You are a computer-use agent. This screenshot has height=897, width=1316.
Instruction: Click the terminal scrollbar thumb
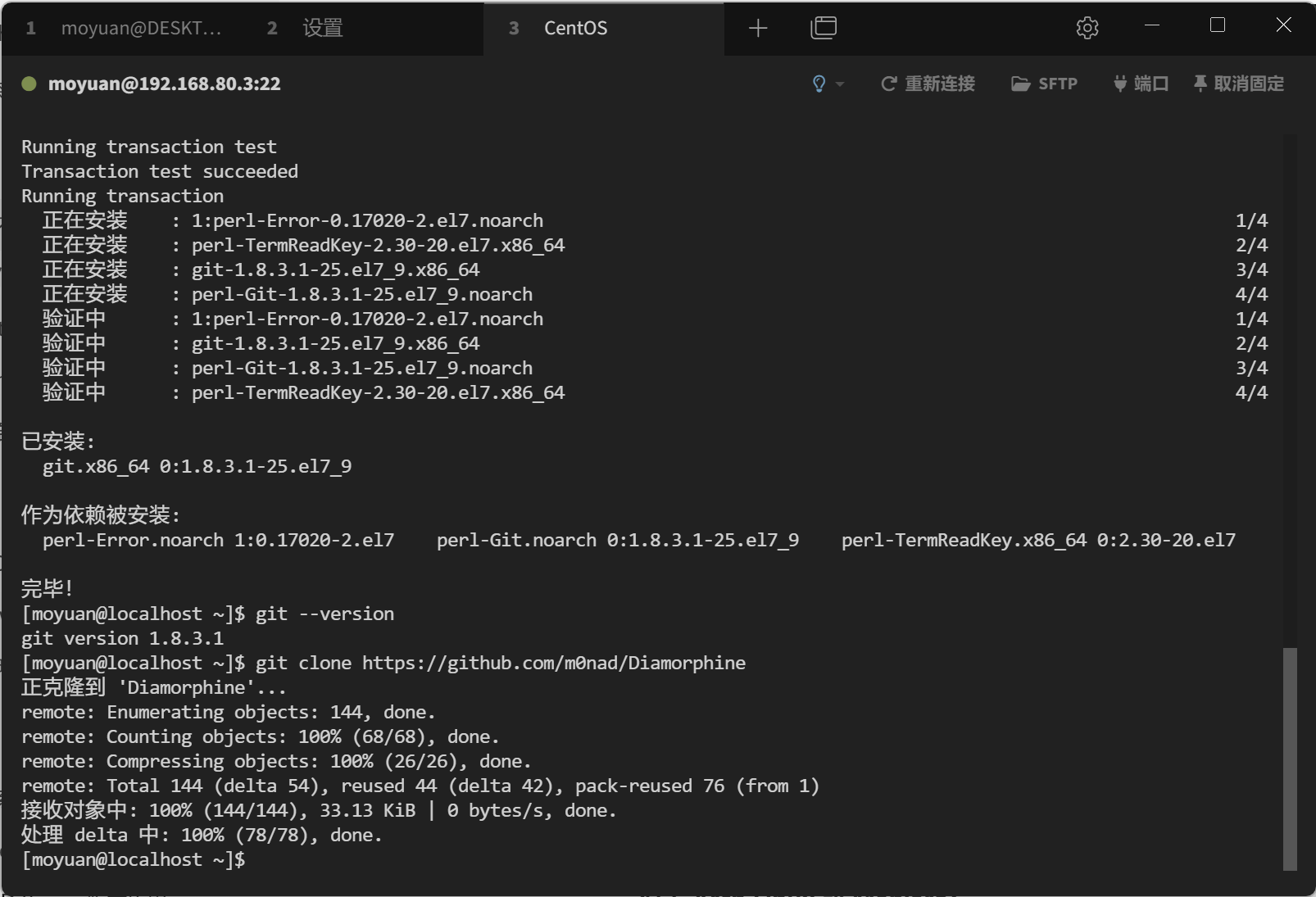pos(1290,759)
